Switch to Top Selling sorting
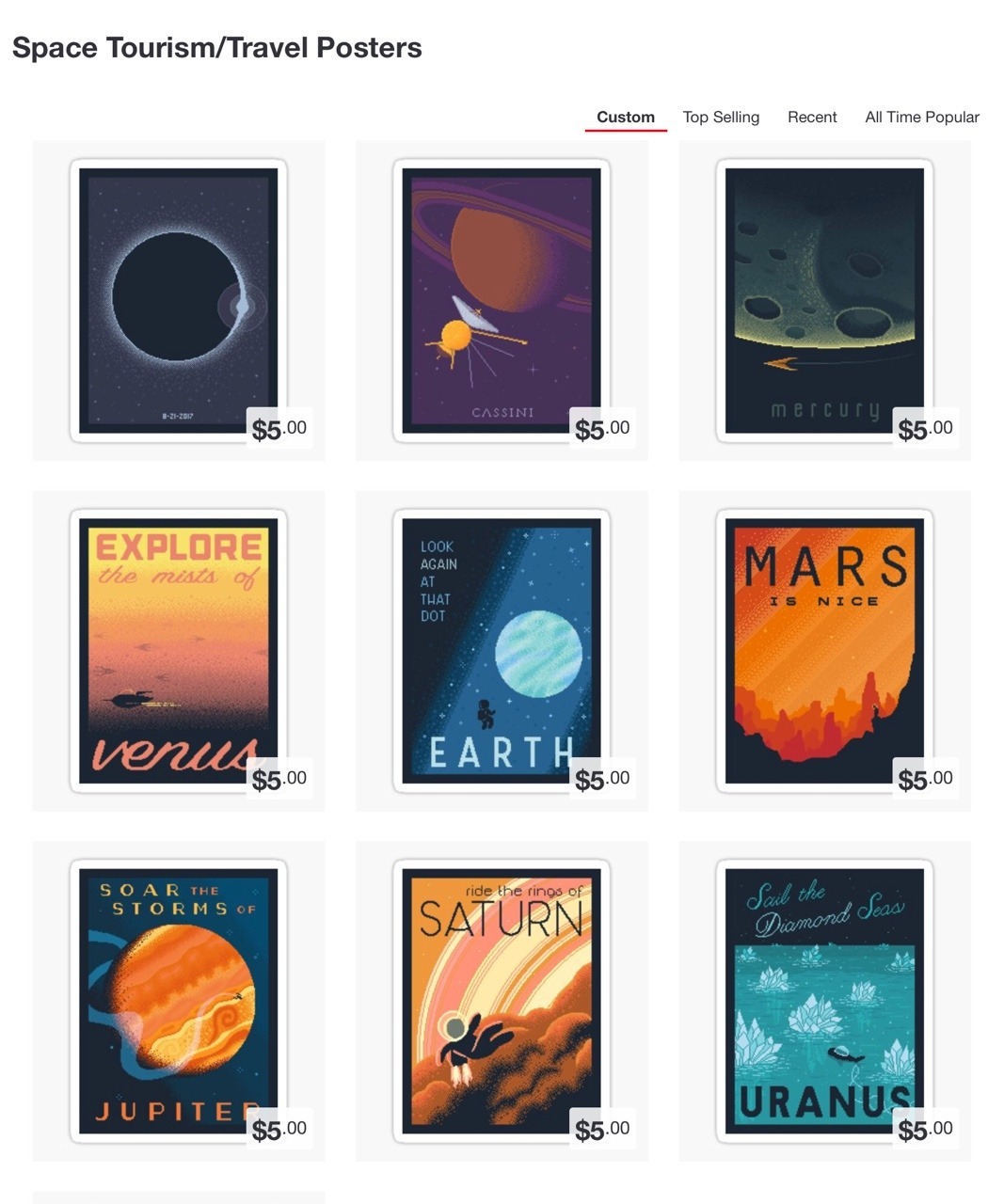The height and width of the screenshot is (1204, 1004). pos(721,117)
